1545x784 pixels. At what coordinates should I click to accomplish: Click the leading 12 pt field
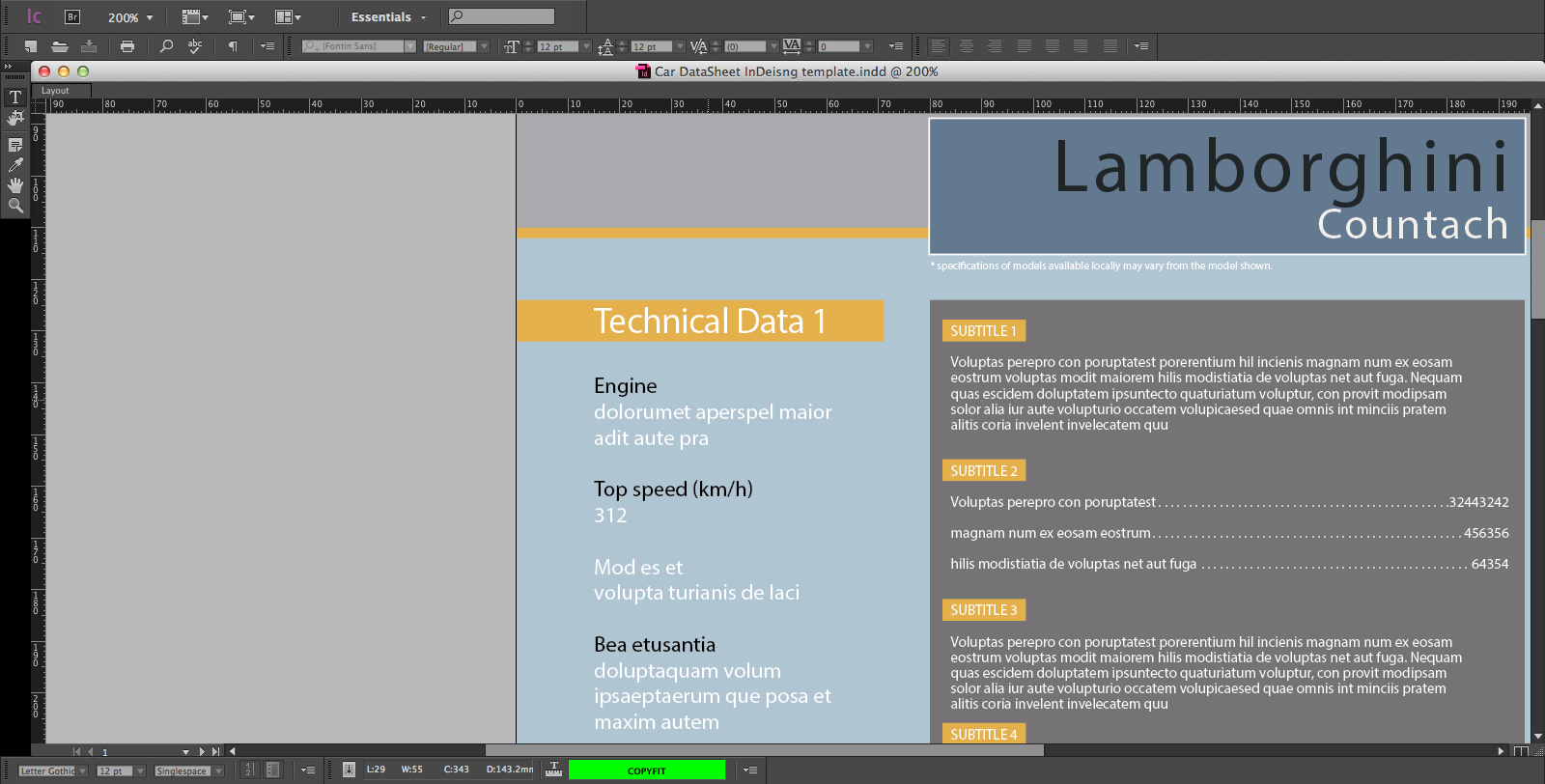click(x=651, y=46)
